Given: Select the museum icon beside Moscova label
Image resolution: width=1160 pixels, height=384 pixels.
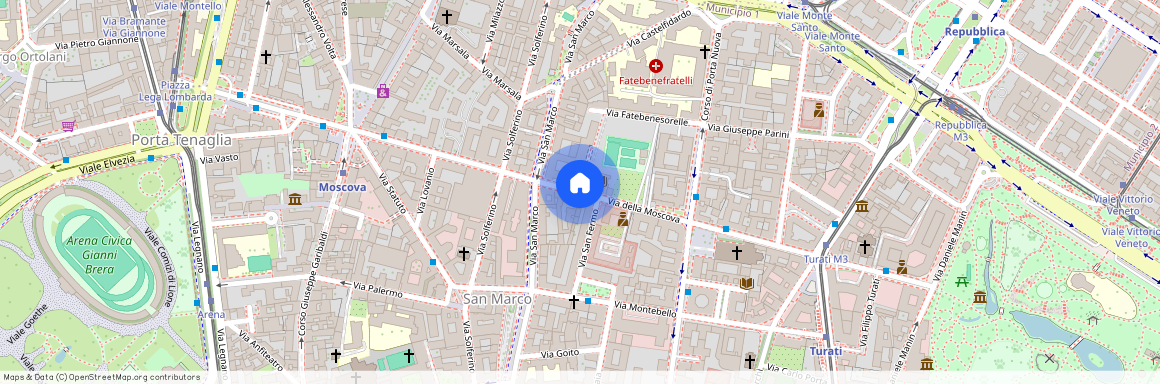Looking at the screenshot, I should click(295, 199).
